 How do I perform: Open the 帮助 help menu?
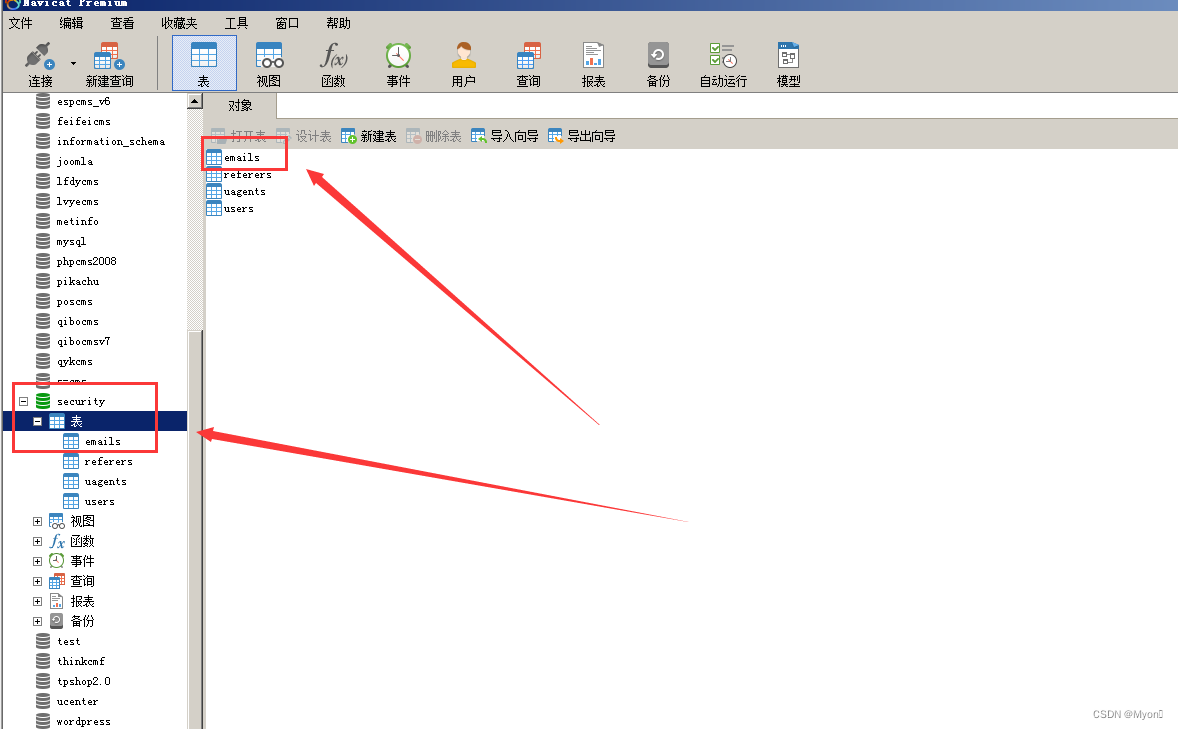338,23
